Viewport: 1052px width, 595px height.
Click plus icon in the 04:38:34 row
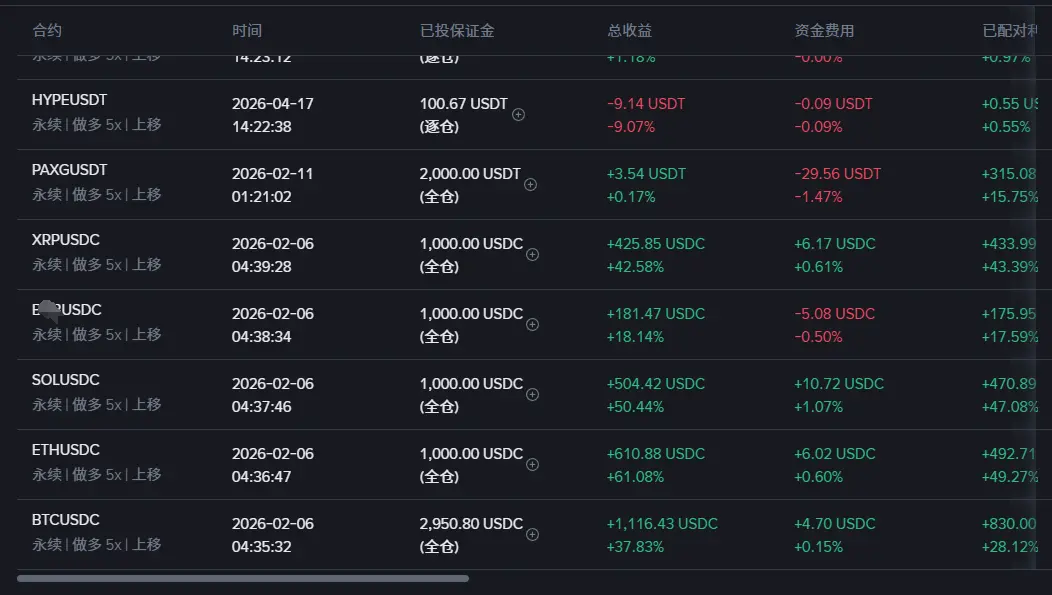(532, 324)
